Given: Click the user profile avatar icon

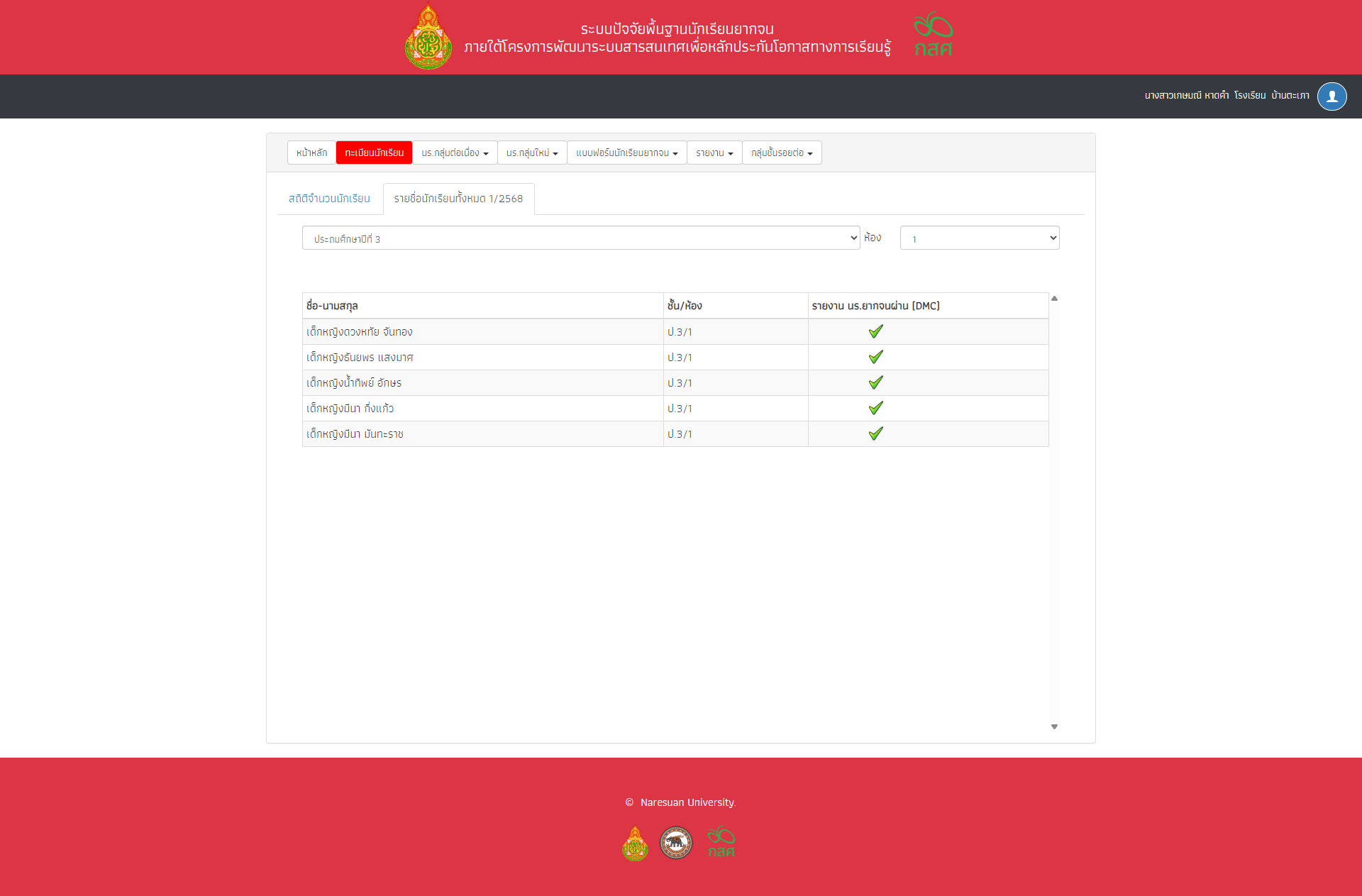Looking at the screenshot, I should coord(1331,96).
